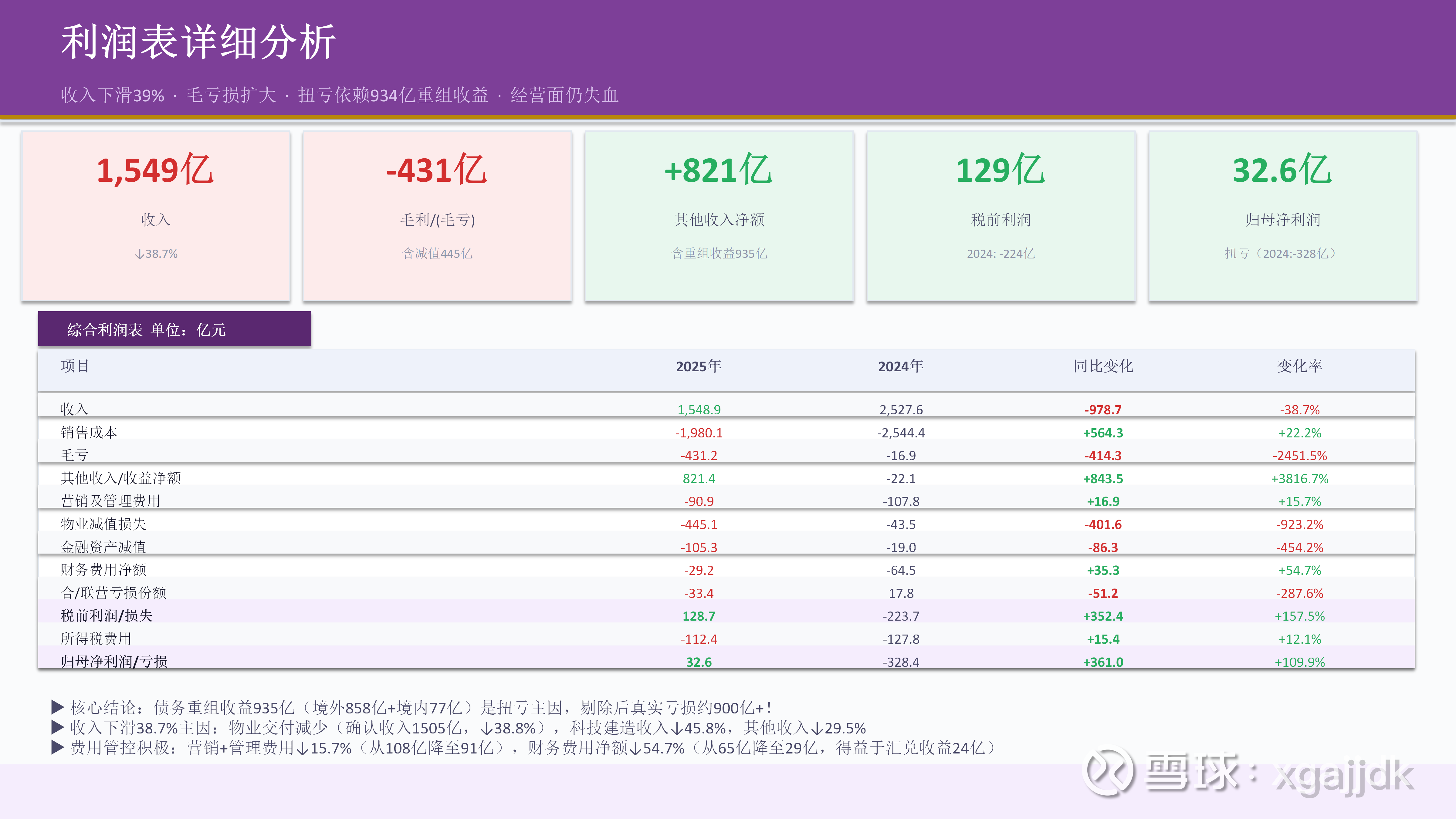Click the 2025年 column header
Viewport: 1456px width, 819px height.
coord(699,366)
